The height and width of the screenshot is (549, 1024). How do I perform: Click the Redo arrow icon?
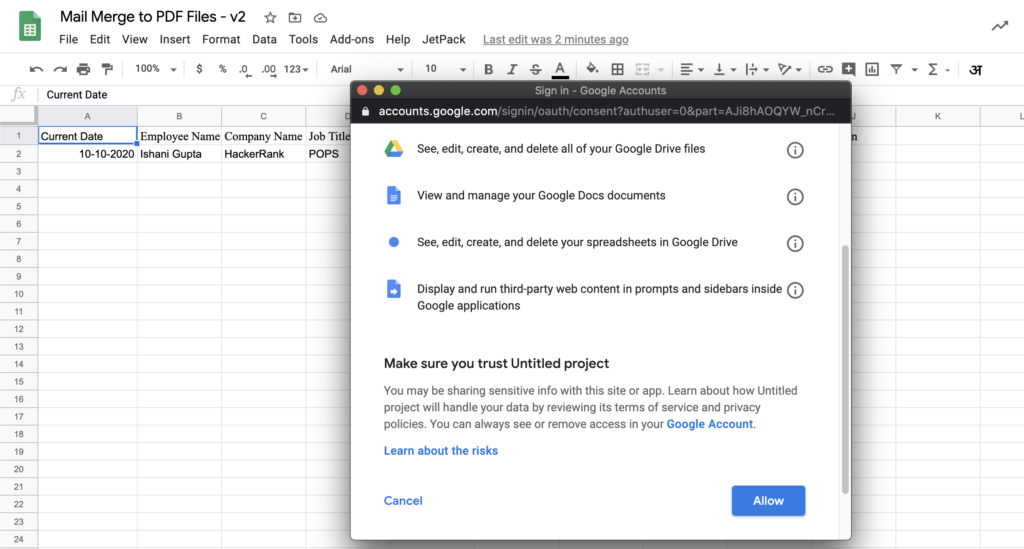60,69
